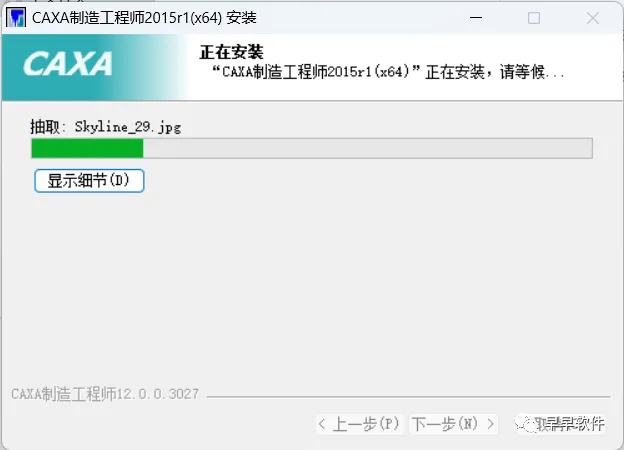Image resolution: width=624 pixels, height=450 pixels.
Task: Click the version text CAXA制造工程师12.0.0.3027
Action: pyautogui.click(x=105, y=394)
